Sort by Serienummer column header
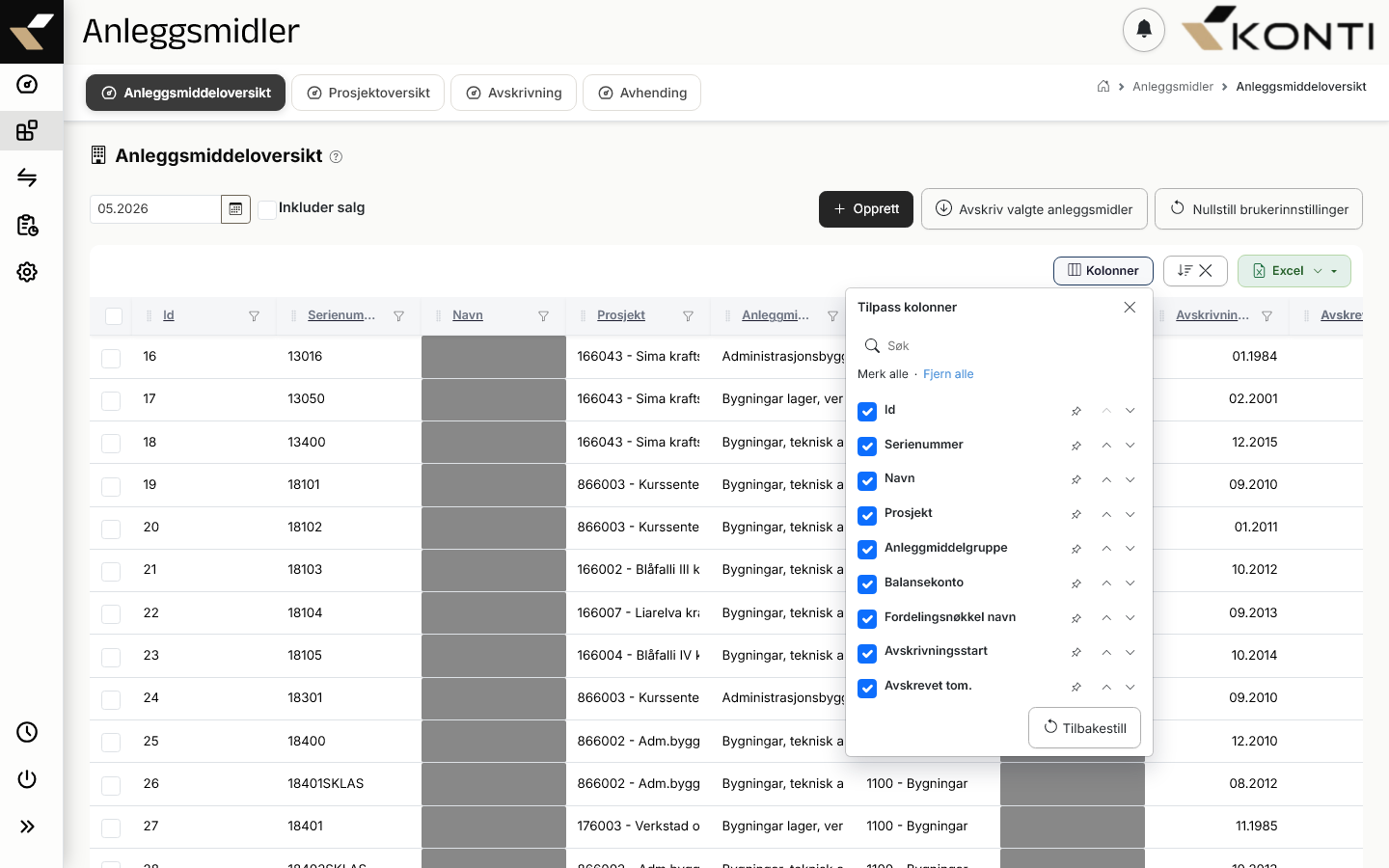The width and height of the screenshot is (1389, 868). pos(341,315)
